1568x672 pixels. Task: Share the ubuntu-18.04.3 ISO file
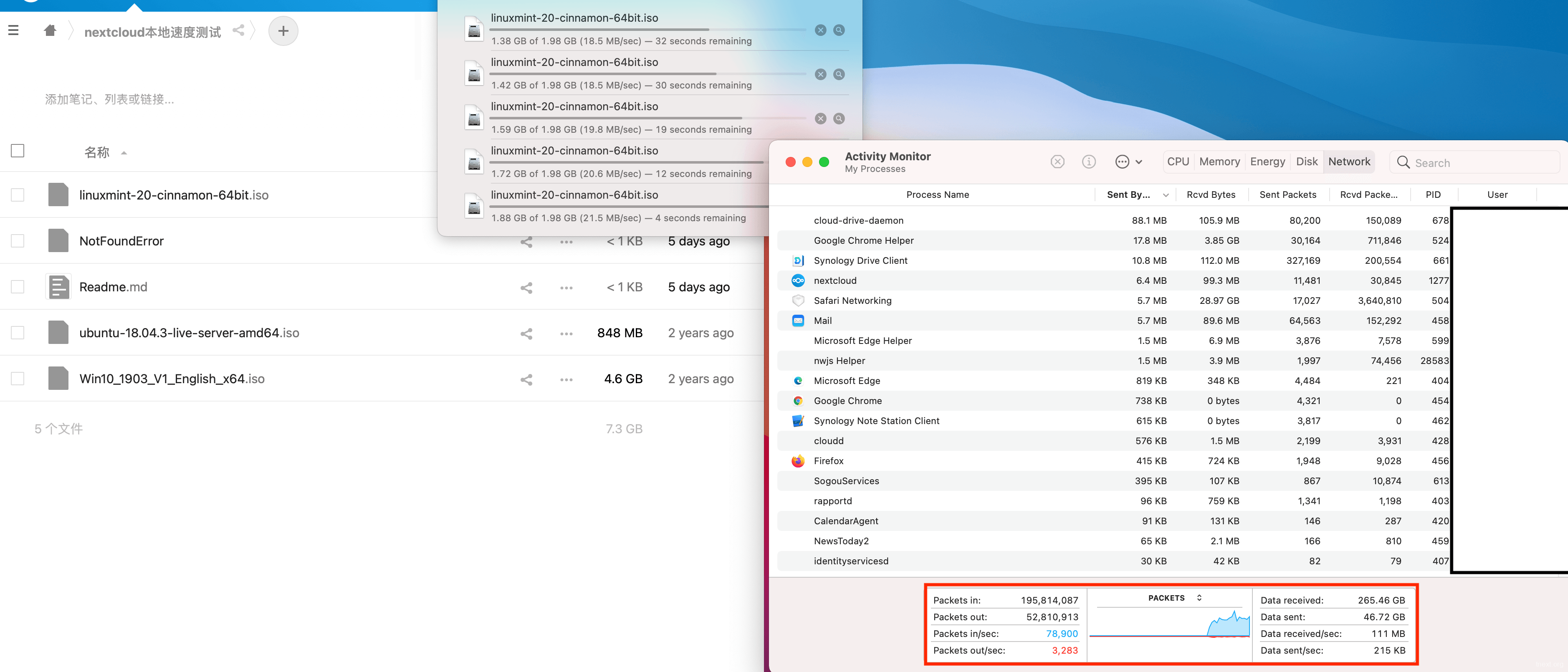pyautogui.click(x=526, y=333)
